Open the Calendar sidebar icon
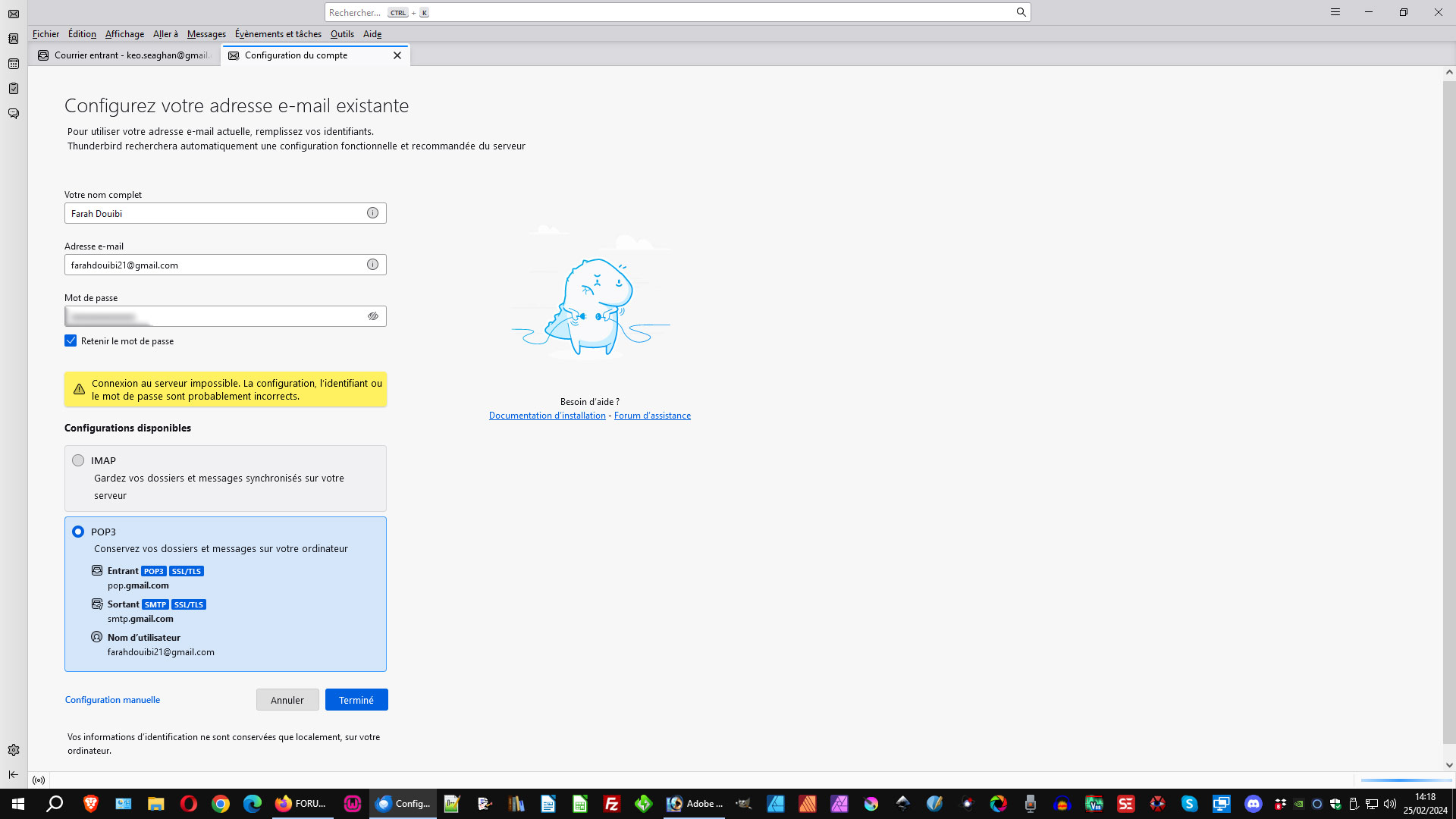Image resolution: width=1456 pixels, height=819 pixels. [x=14, y=64]
